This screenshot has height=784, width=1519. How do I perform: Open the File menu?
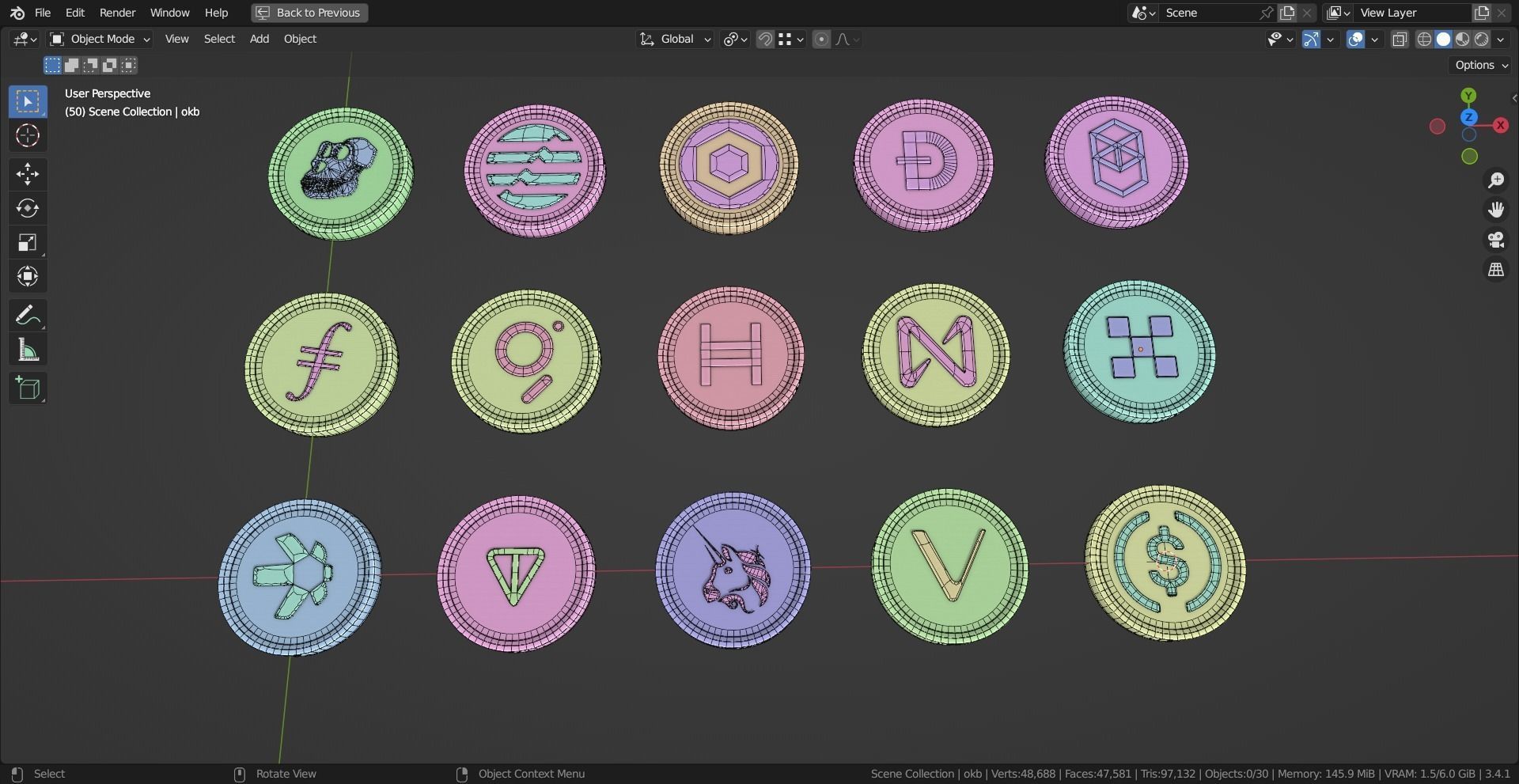click(x=43, y=13)
